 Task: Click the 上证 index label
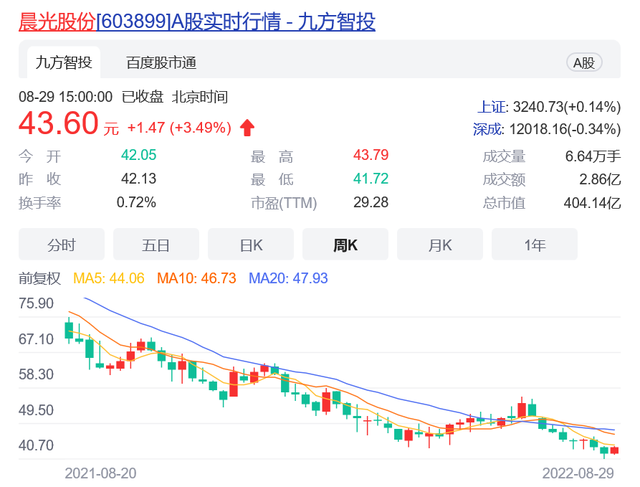click(x=490, y=107)
